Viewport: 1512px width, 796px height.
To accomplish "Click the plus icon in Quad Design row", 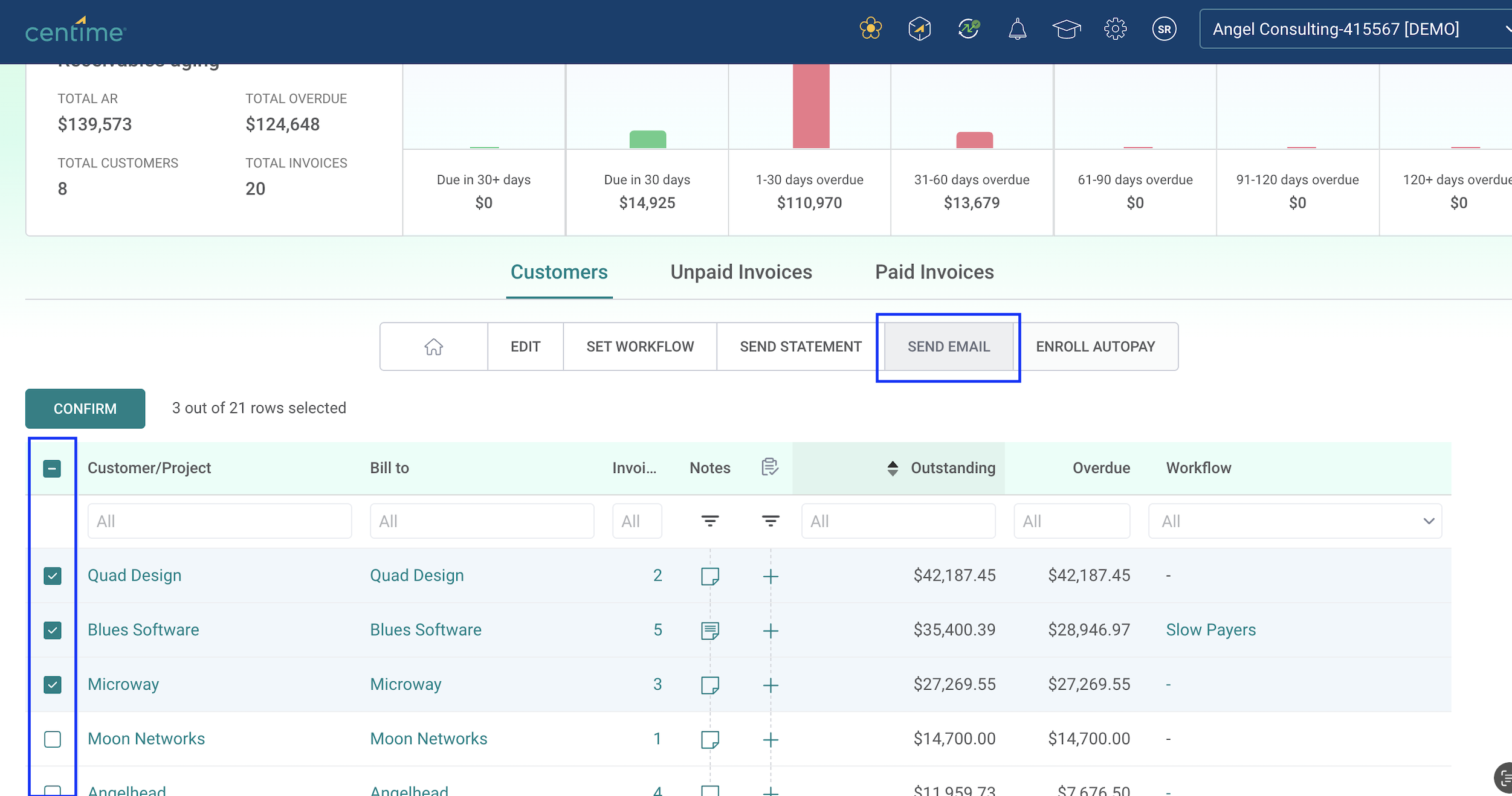I will tap(770, 576).
